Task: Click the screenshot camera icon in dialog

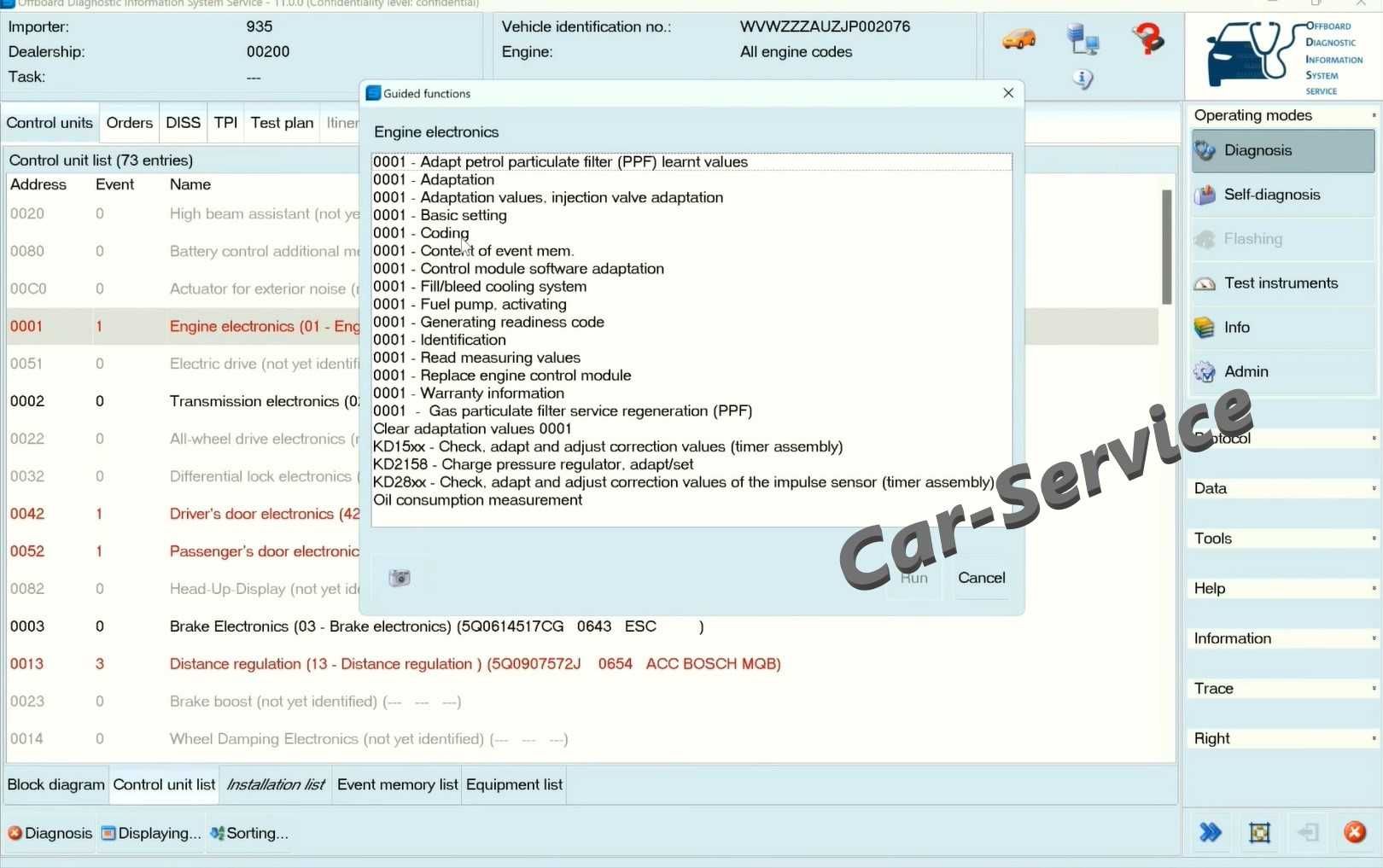Action: click(400, 578)
